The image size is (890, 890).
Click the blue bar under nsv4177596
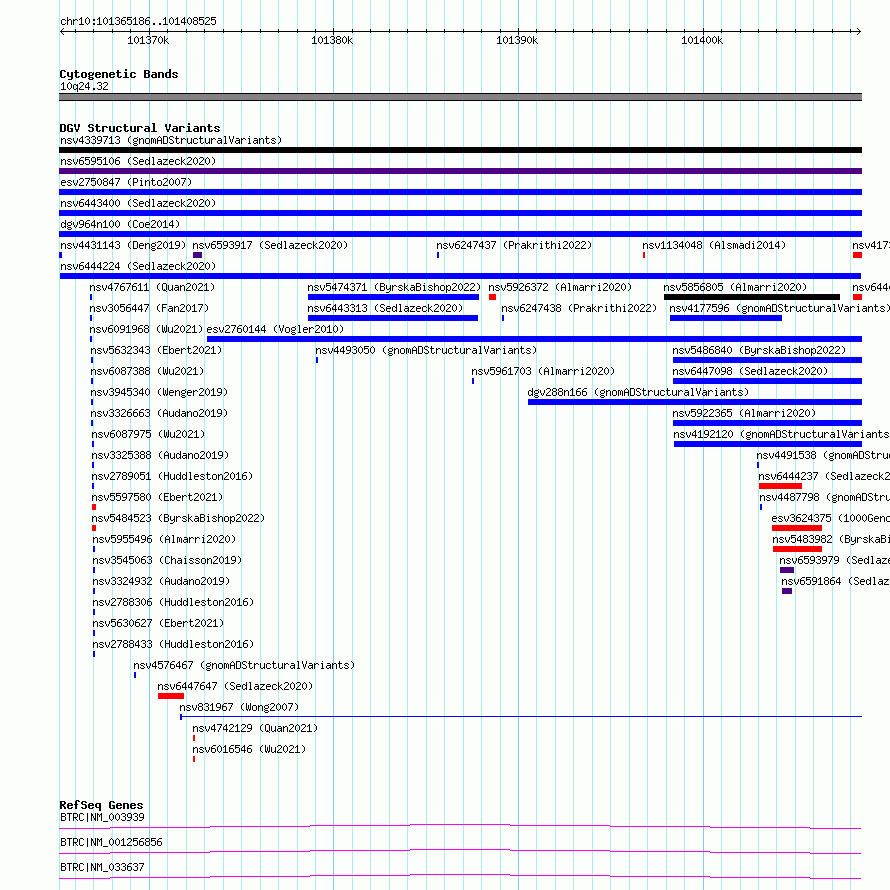tap(726, 318)
